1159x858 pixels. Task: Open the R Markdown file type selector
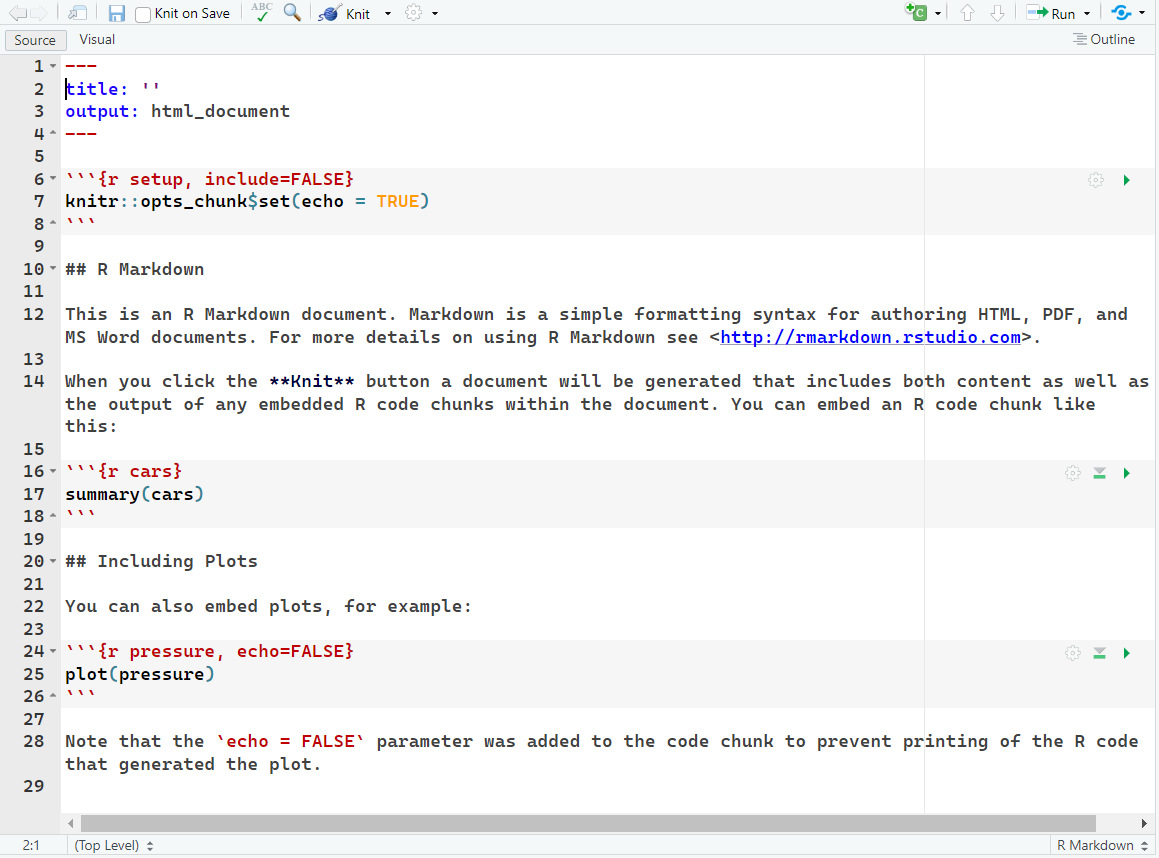(1102, 845)
